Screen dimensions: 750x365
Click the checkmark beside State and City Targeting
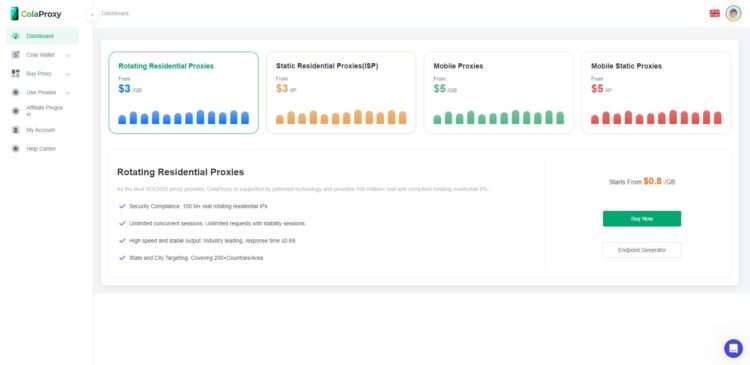pos(122,258)
